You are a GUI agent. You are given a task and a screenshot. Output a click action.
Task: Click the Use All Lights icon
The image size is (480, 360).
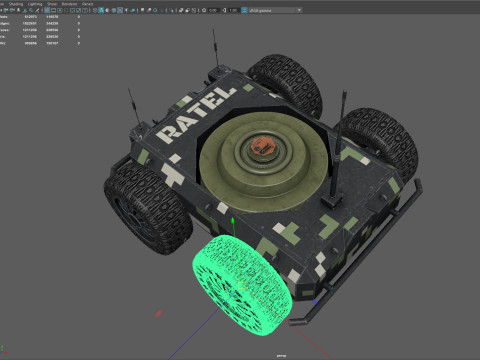126,10
